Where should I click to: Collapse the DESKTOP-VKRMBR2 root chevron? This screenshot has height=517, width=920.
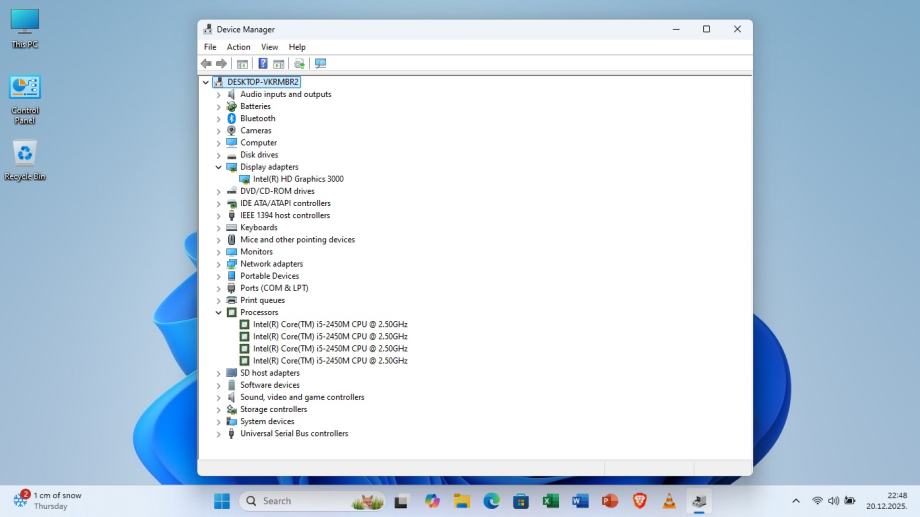point(206,82)
